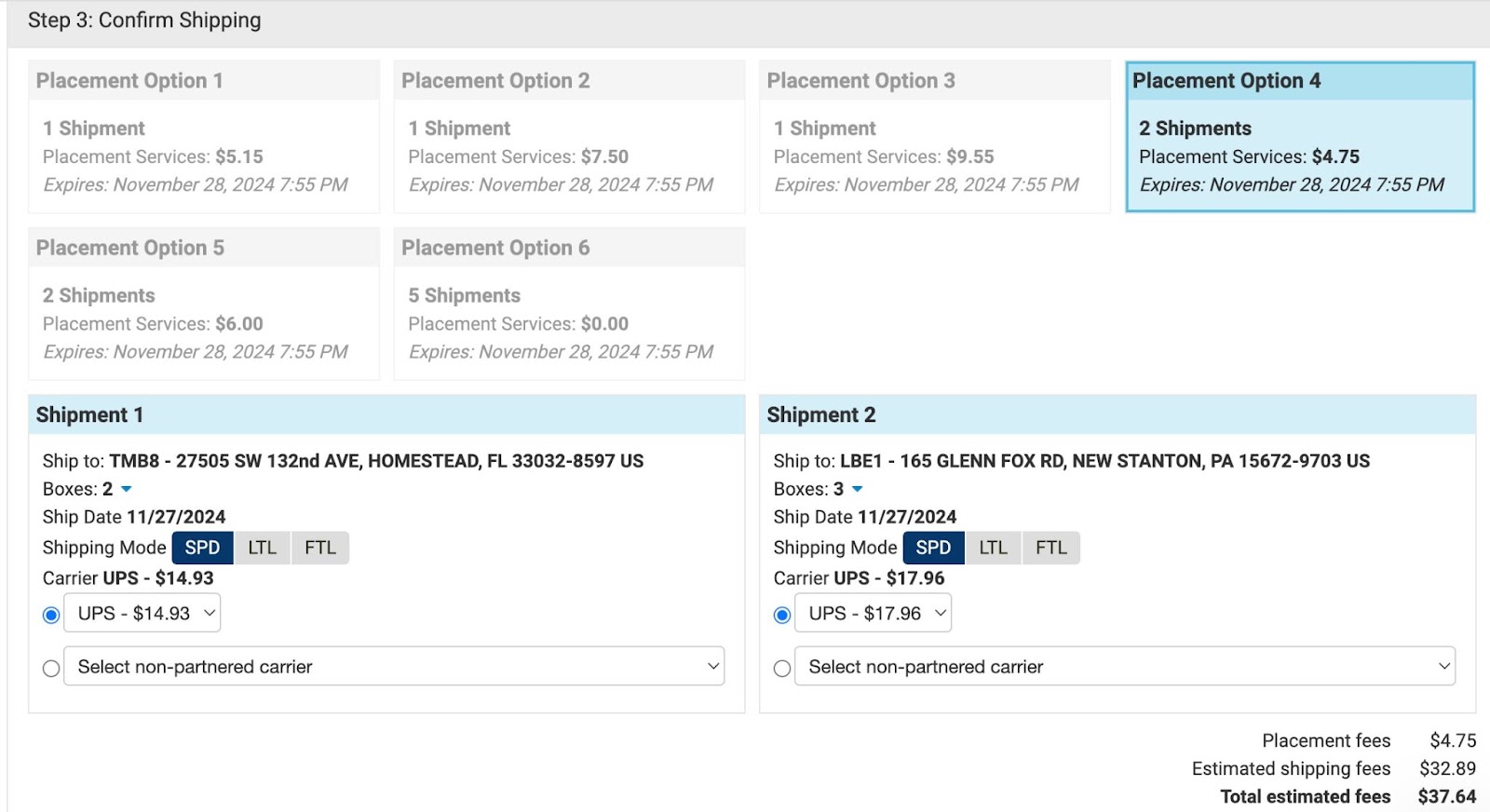Click the 5 Shipments text in Option 6
Screen dimensions: 1490x812
tap(464, 296)
